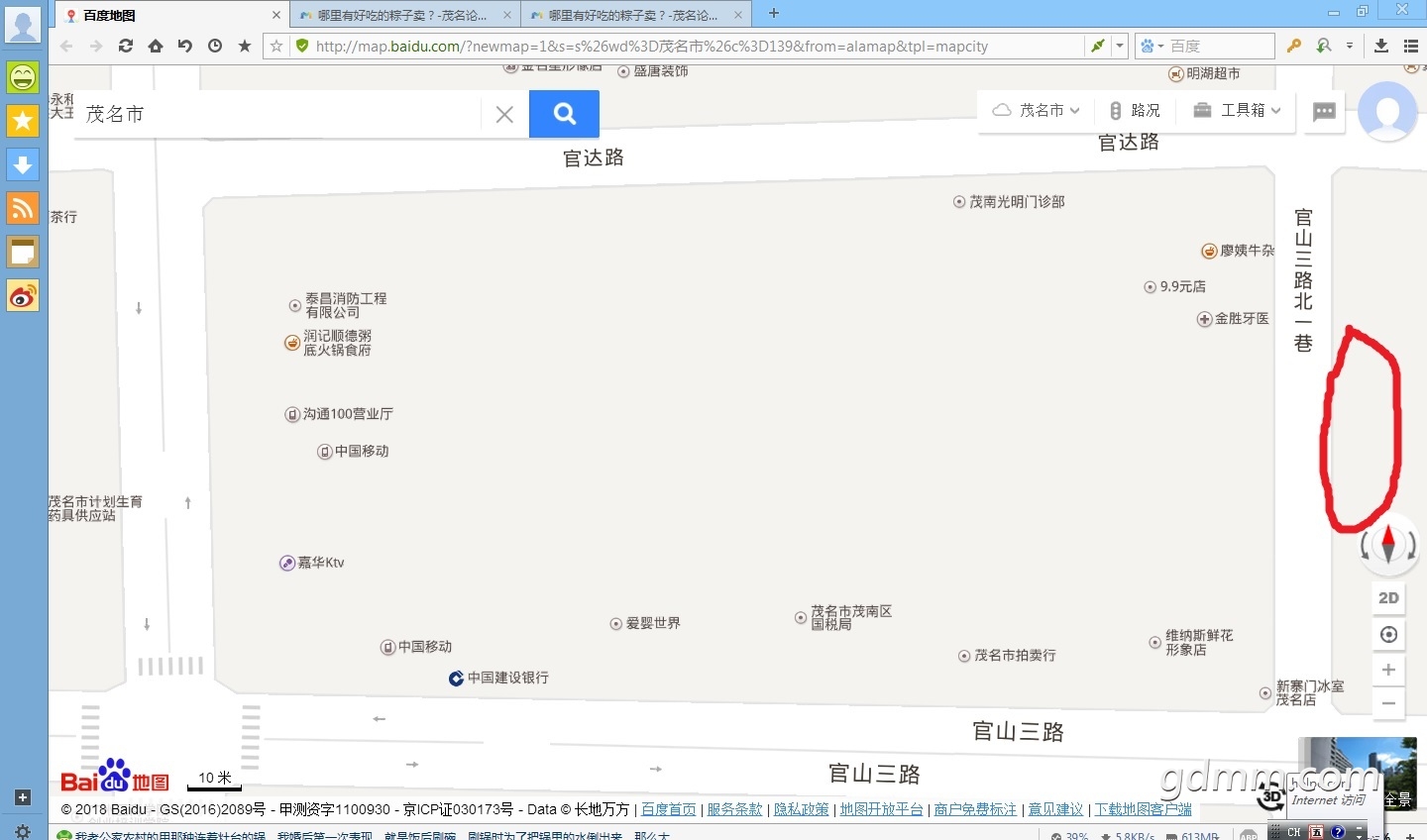Open 地图开放平台 footer link
The width and height of the screenshot is (1427, 840).
tap(881, 809)
